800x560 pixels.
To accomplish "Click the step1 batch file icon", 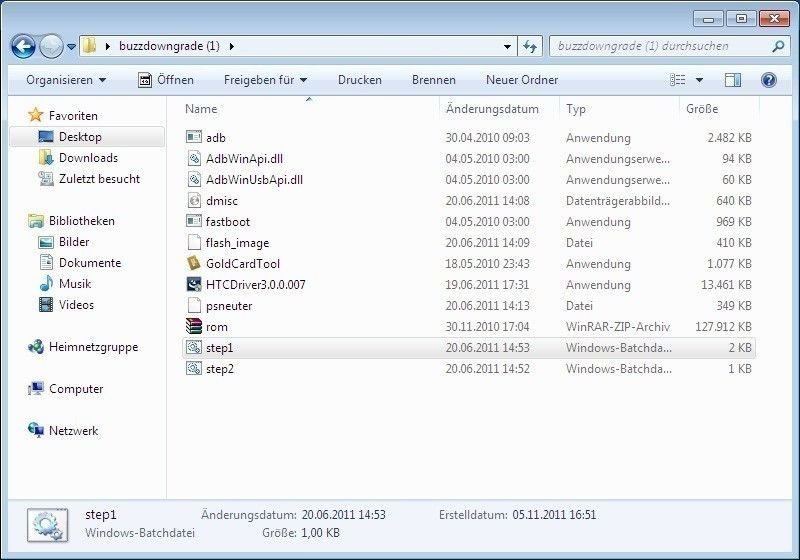I will tap(194, 347).
